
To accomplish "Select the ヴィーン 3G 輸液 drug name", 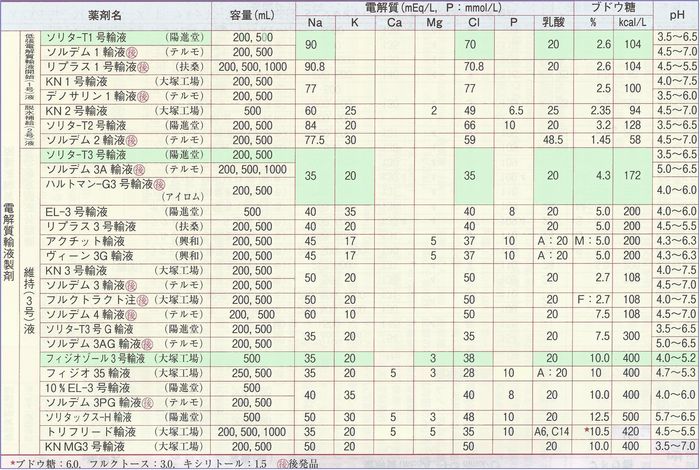I will tap(89, 256).
